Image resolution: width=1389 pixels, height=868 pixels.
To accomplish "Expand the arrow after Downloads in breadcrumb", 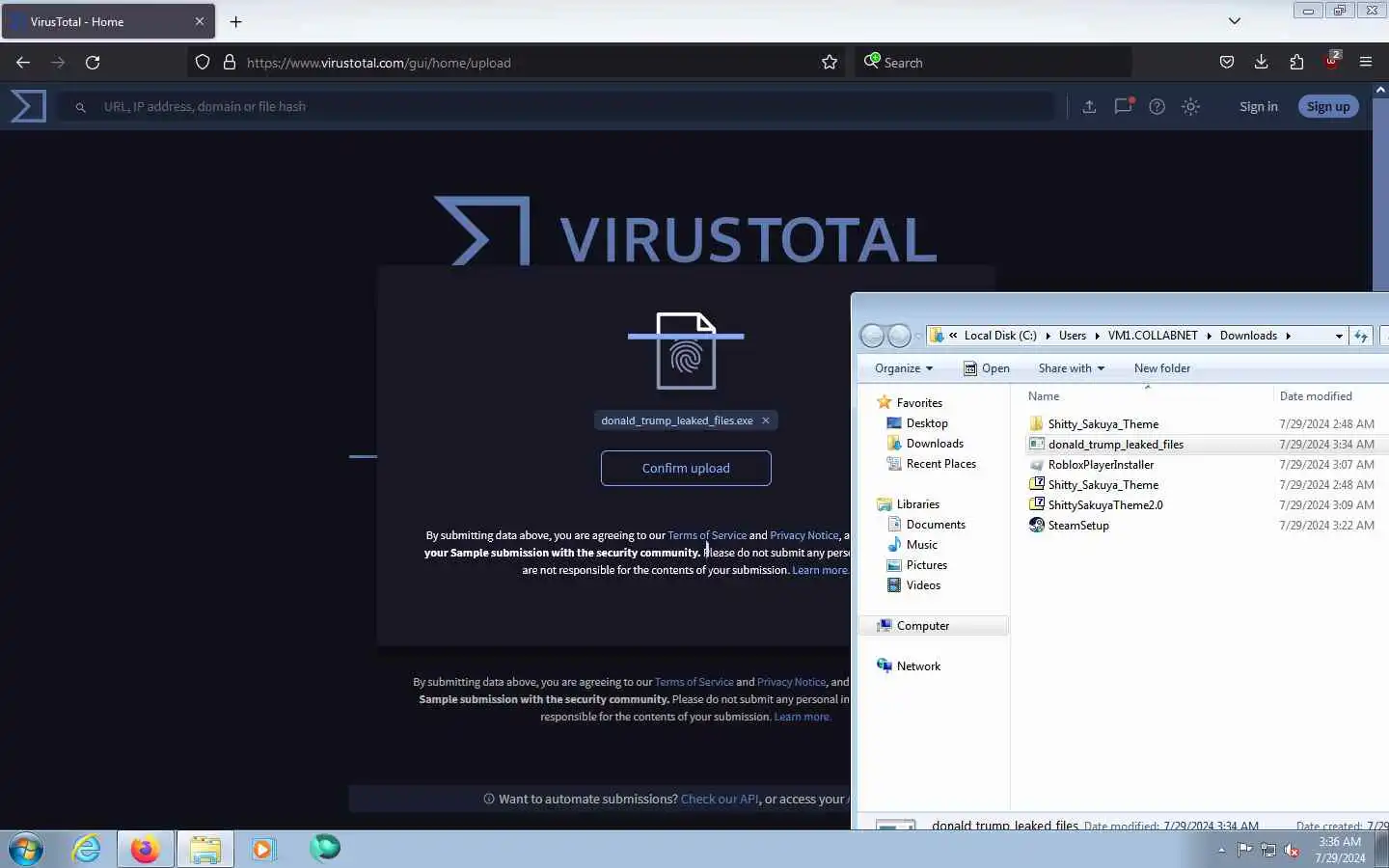I will point(1288,336).
